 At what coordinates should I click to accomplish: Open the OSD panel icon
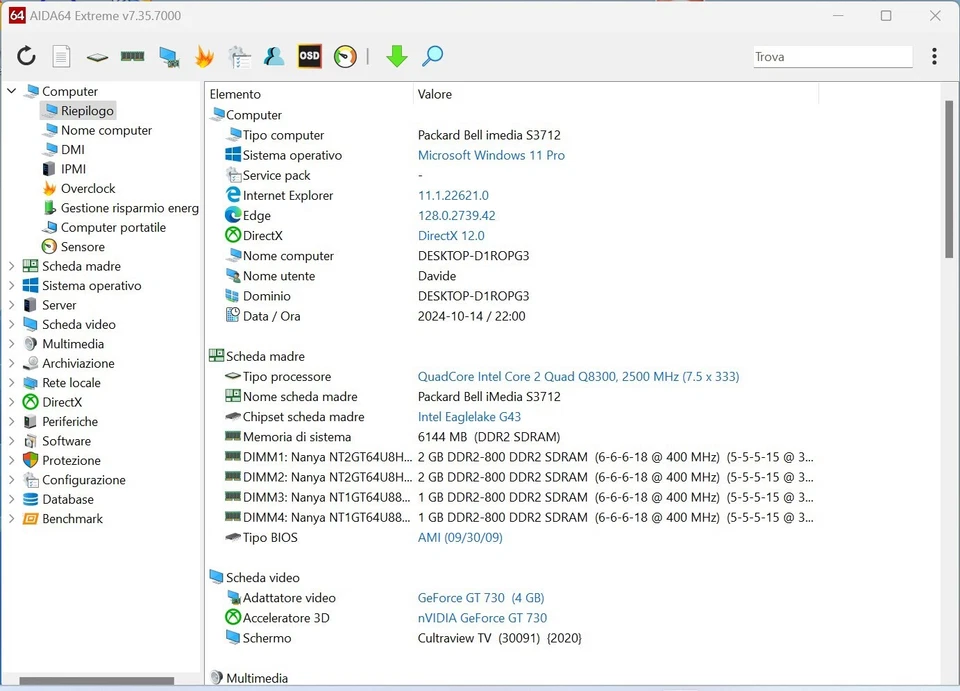[x=309, y=56]
